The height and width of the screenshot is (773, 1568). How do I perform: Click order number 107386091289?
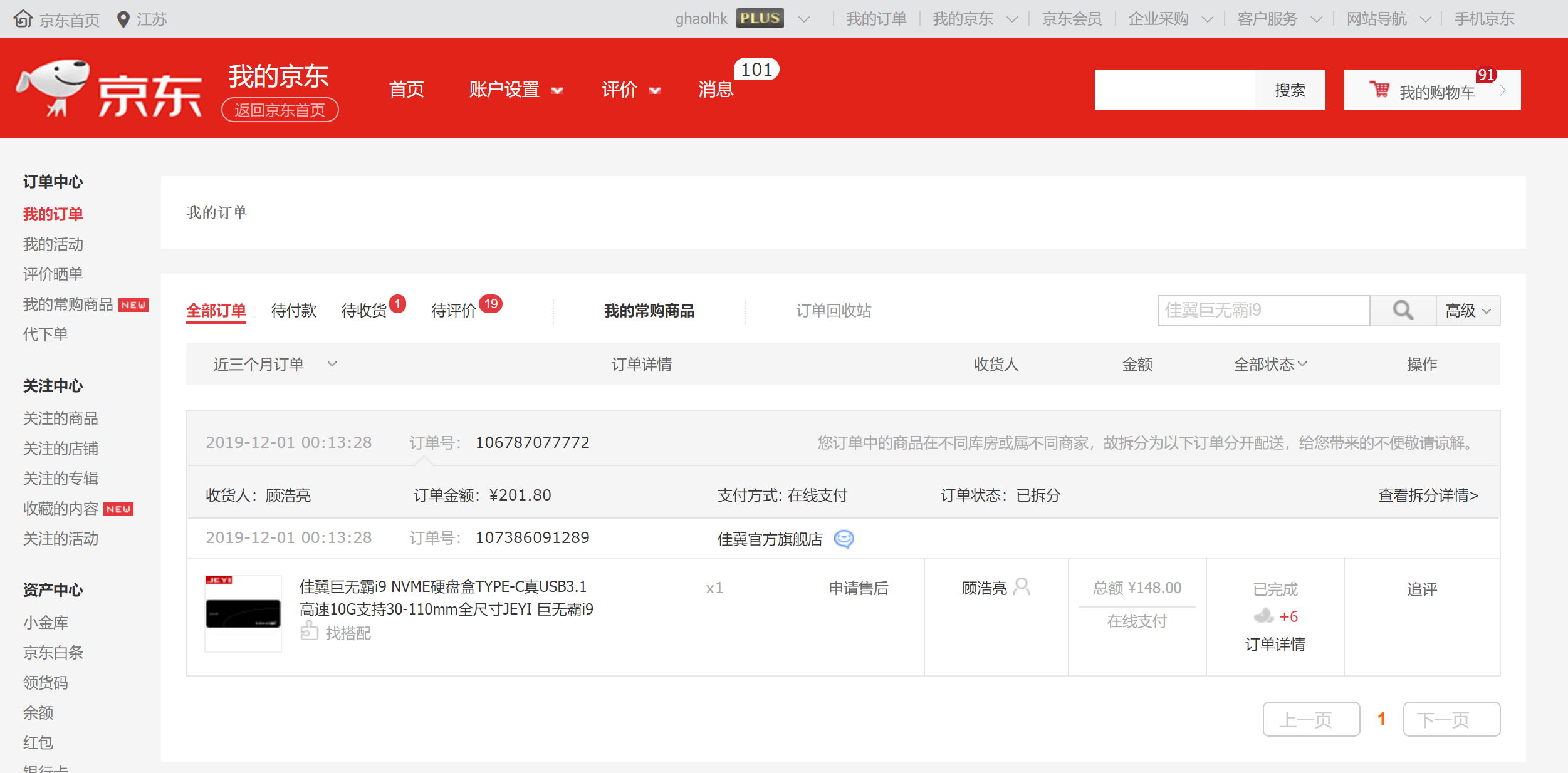532,537
